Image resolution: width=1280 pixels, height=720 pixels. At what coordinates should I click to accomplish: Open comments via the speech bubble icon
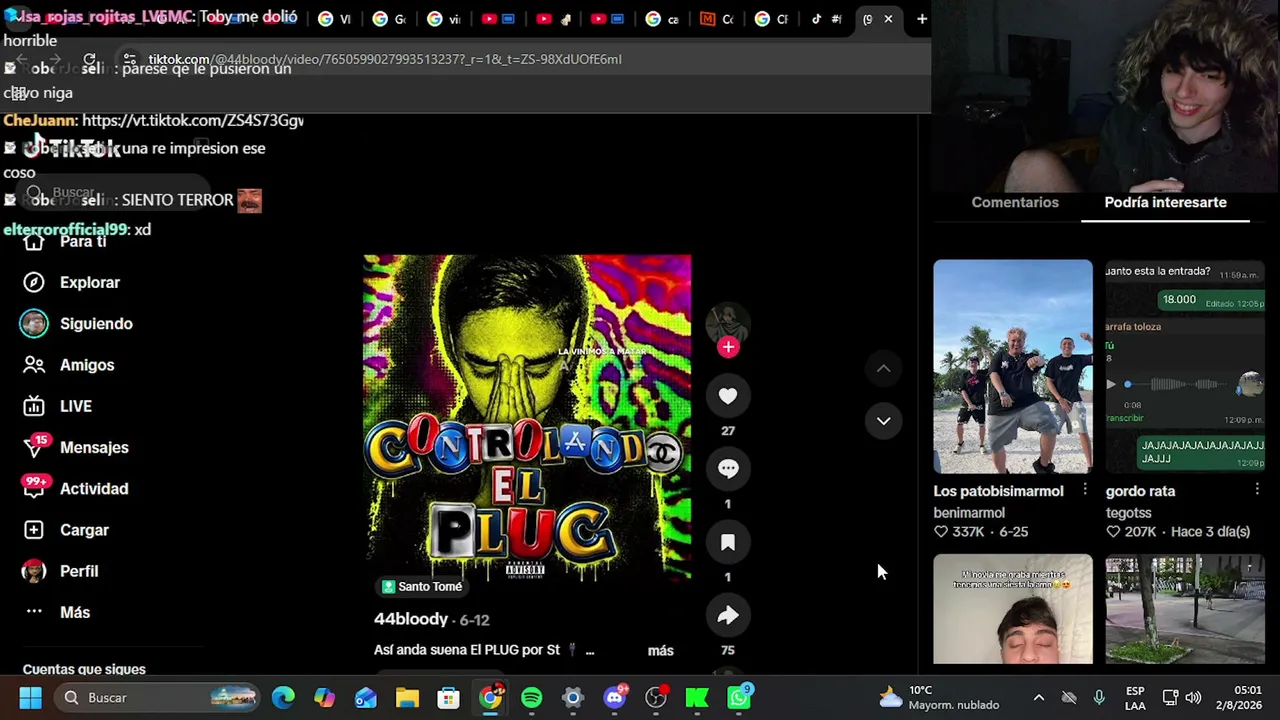(728, 468)
